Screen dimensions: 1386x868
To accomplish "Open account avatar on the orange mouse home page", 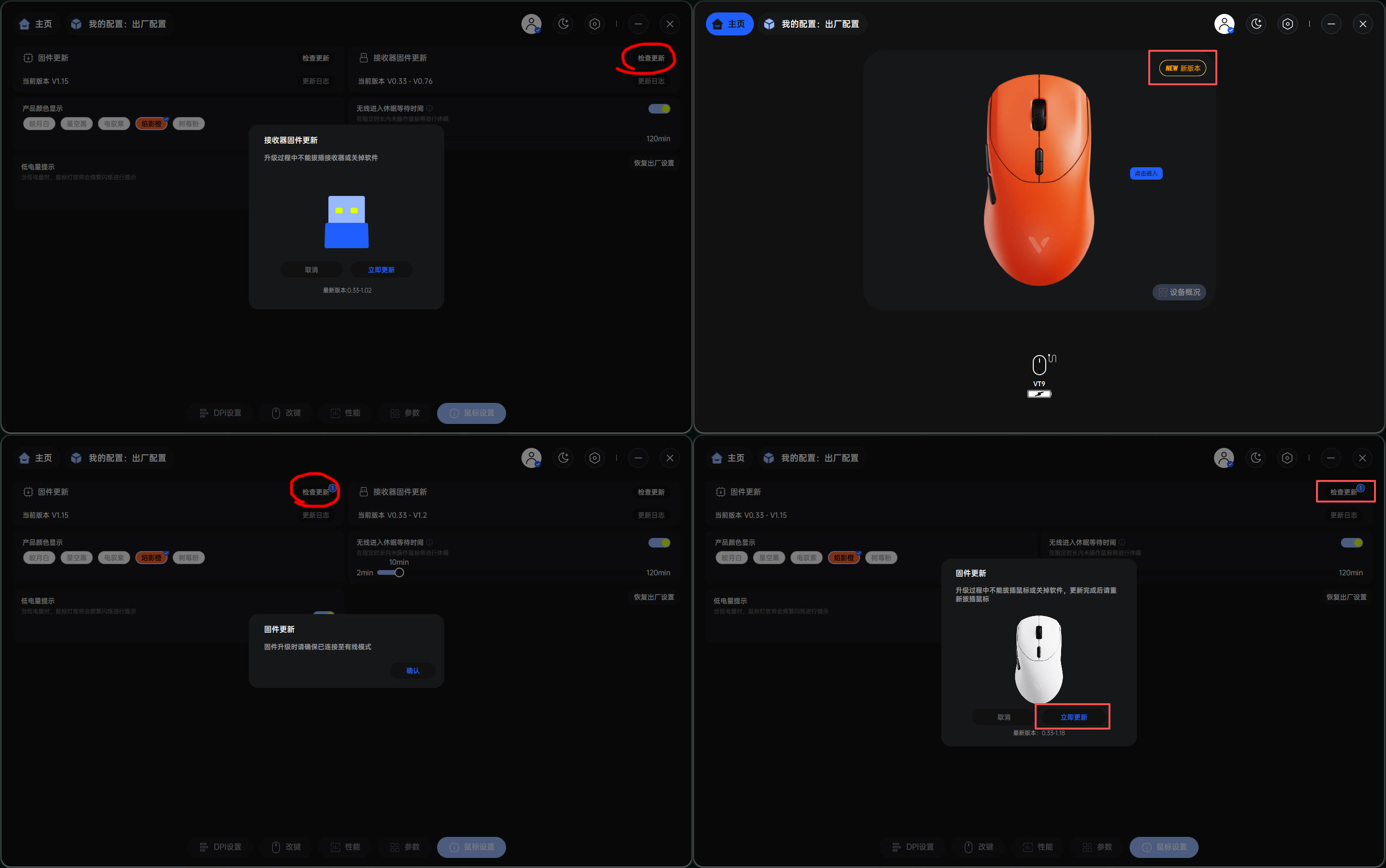I will [x=1224, y=24].
